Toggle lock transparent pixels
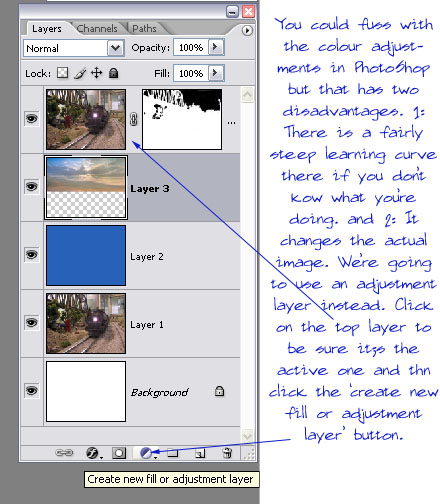Viewport: 440px width, 504px height. point(62,73)
